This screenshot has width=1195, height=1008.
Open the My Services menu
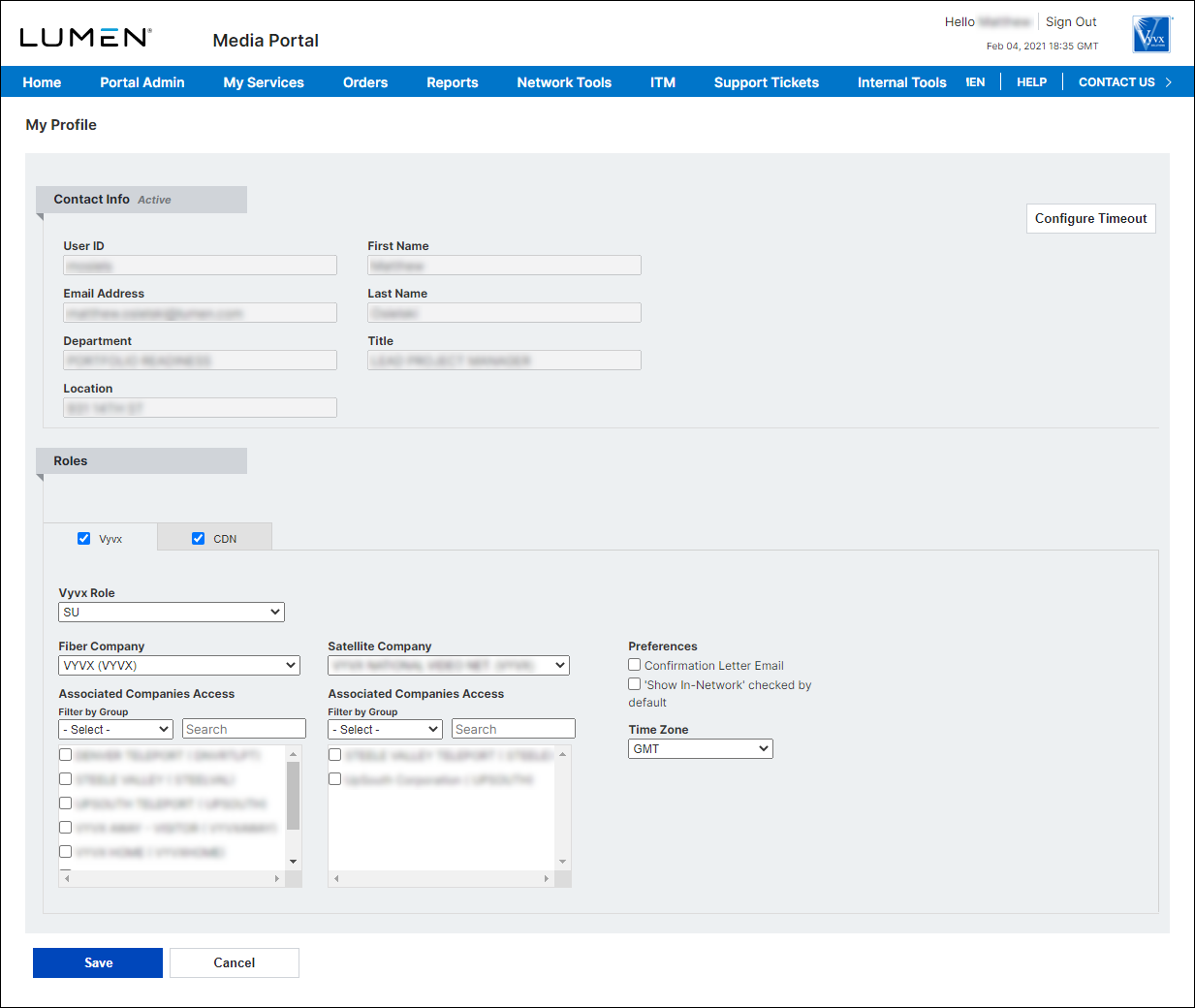(x=264, y=82)
